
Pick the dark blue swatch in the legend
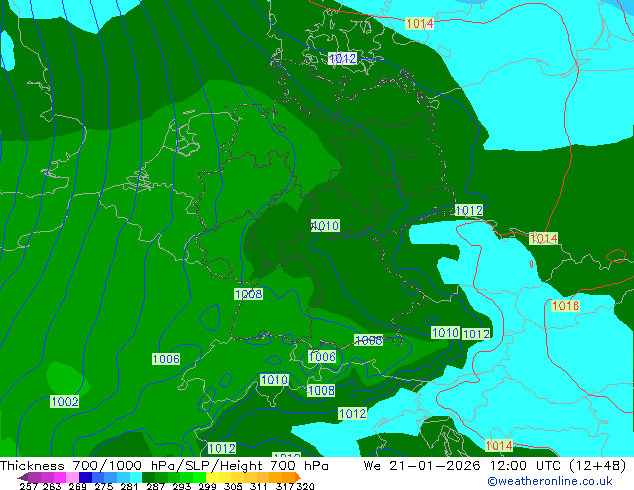(85, 477)
